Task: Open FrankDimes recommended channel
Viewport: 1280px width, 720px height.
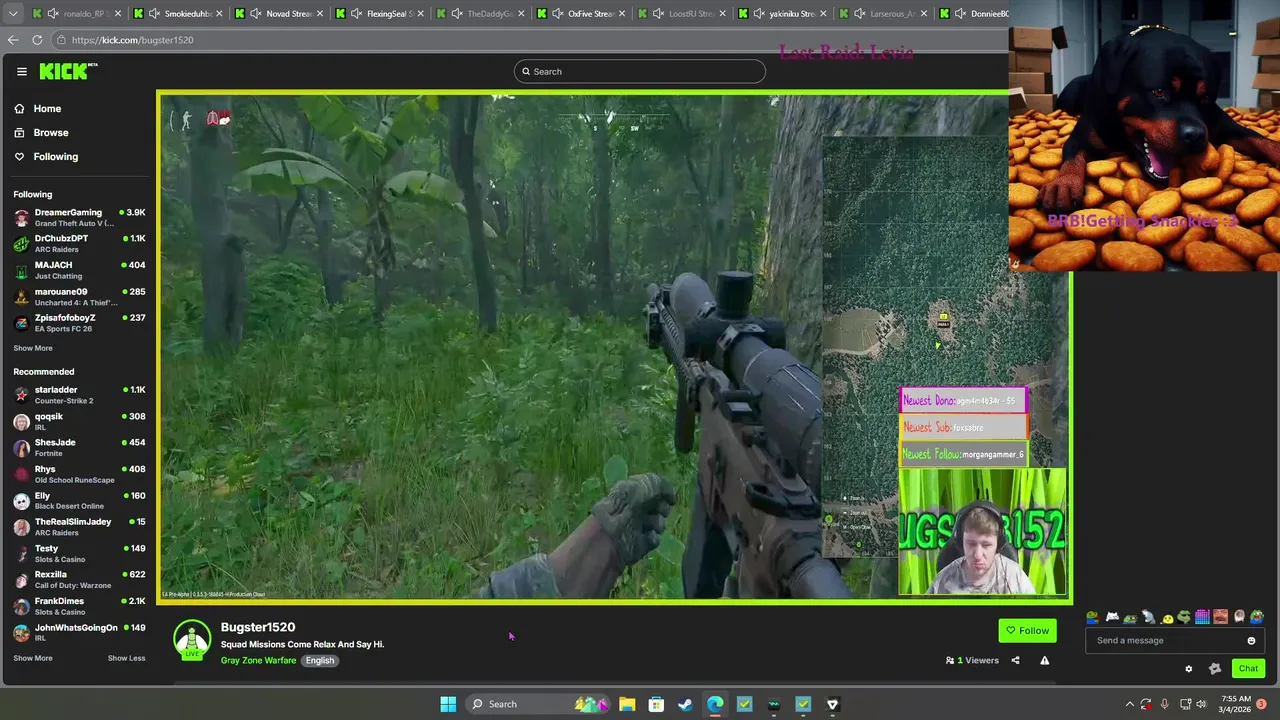Action: click(79, 605)
